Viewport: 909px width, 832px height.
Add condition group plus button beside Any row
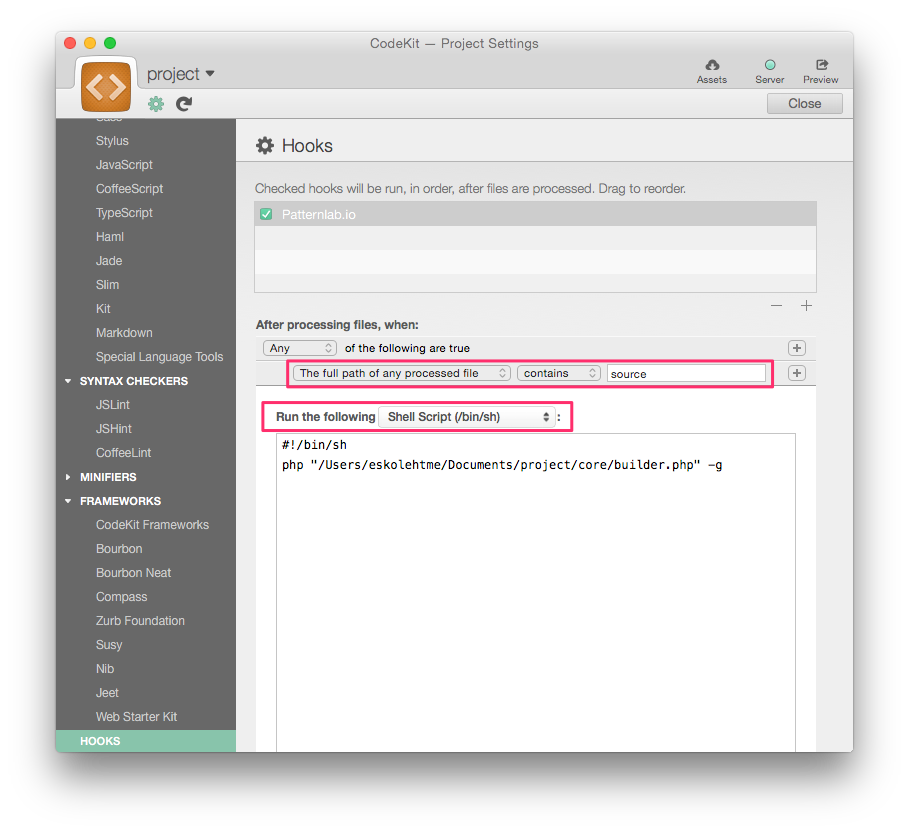[x=797, y=348]
